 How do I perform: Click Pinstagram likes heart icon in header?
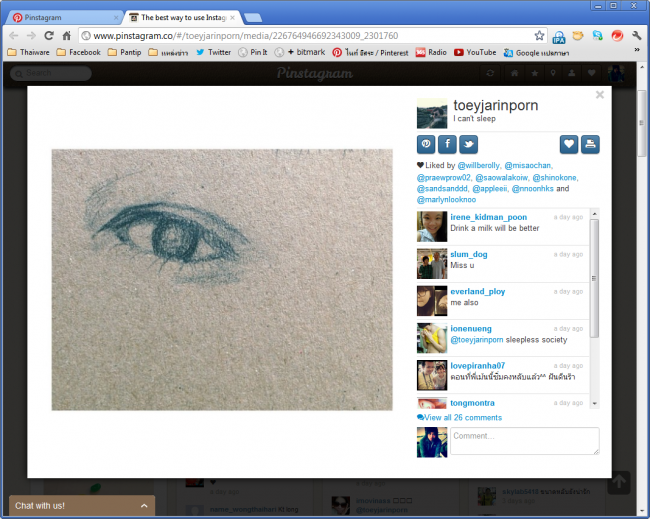592,73
